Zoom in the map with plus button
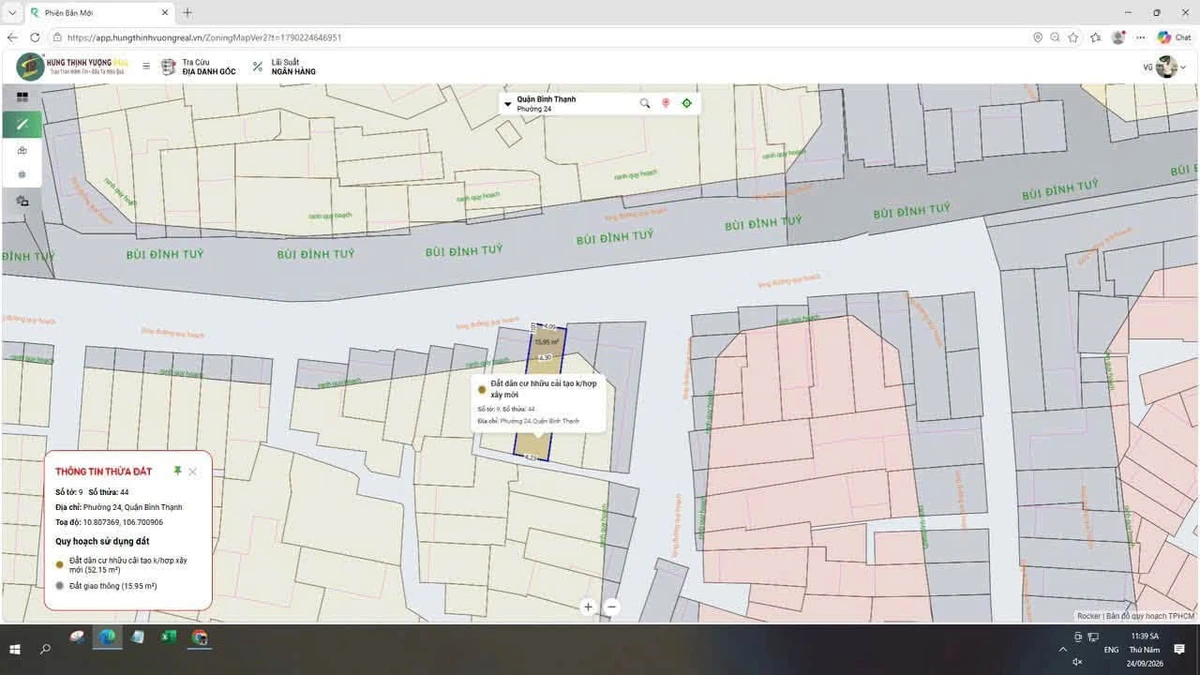 pyautogui.click(x=588, y=607)
